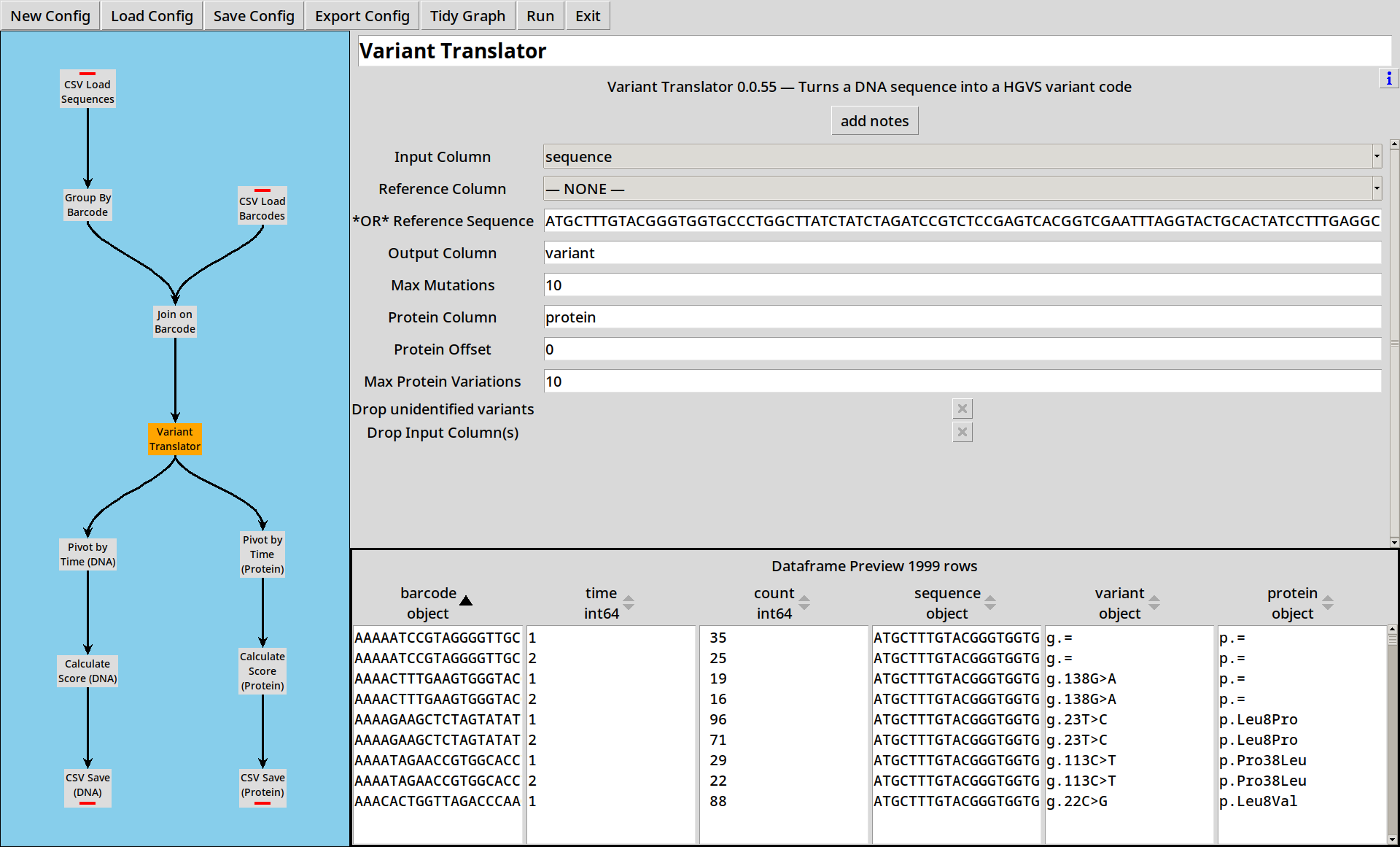Click Run in the menu bar
This screenshot has height=847, width=1400.
540,16
